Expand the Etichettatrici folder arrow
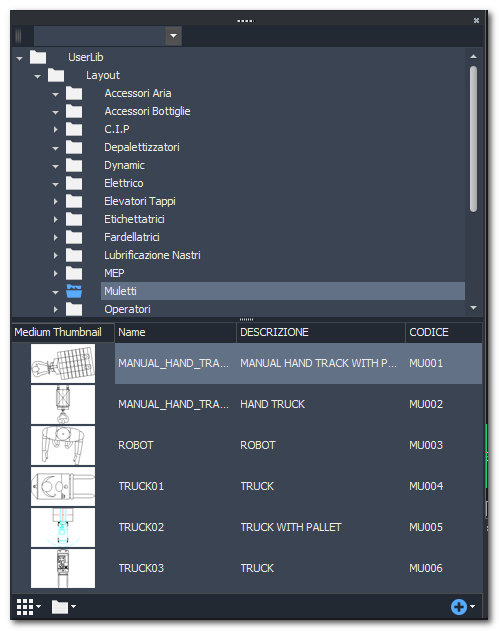 [x=56, y=219]
